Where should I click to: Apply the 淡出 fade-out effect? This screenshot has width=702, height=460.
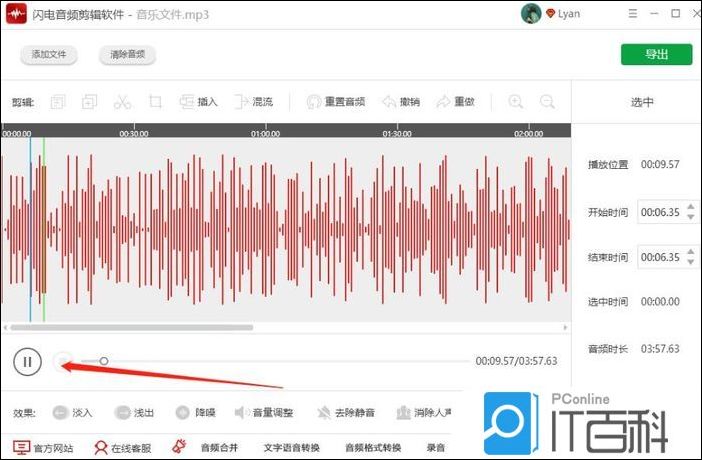coord(134,413)
